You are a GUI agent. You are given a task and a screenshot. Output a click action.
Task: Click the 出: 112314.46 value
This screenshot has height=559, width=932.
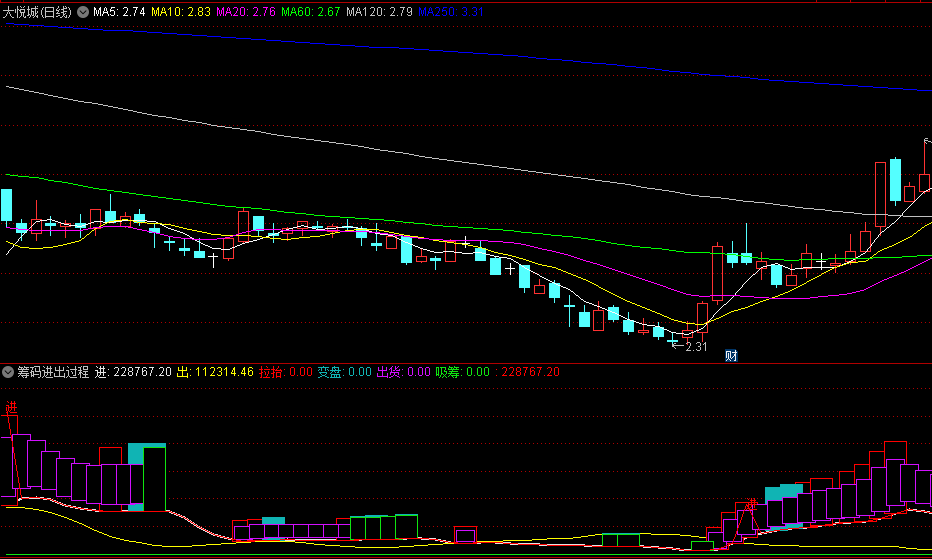pos(215,372)
